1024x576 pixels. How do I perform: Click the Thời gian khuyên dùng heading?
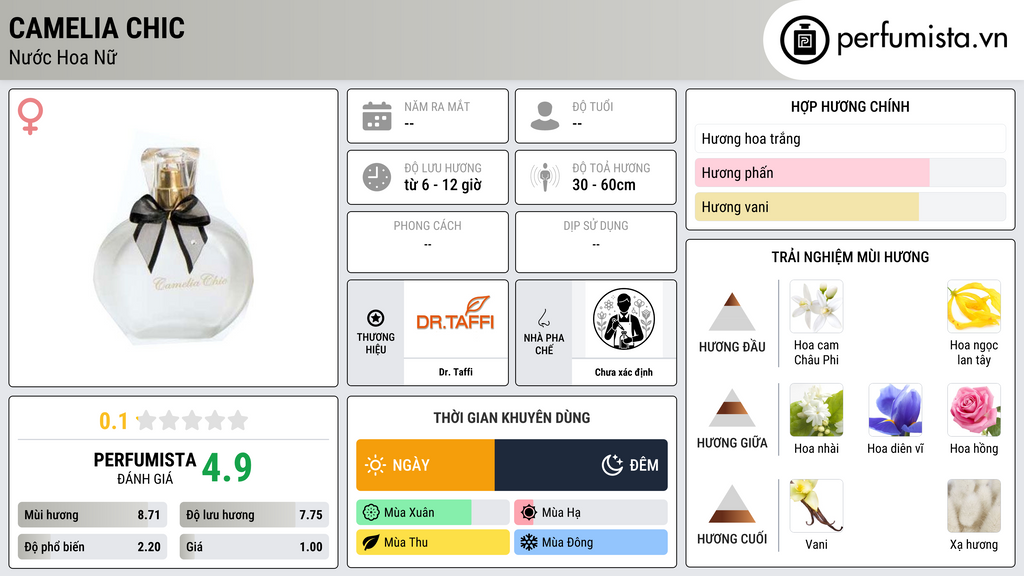click(512, 418)
